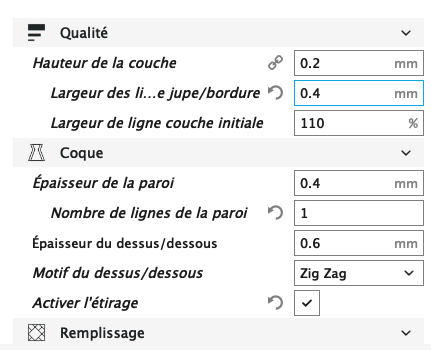Reset Largeur des lignes de jupe/bordure value
The width and height of the screenshot is (431, 364).
point(275,93)
